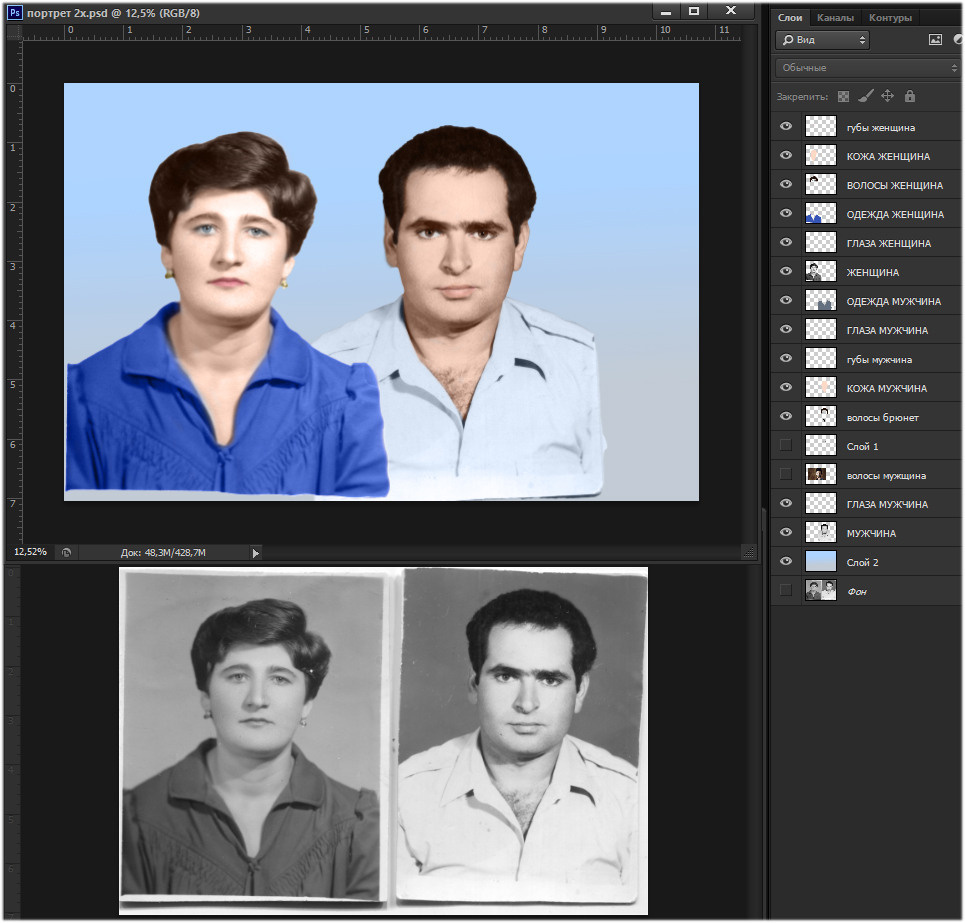Switch to the Контуры tab
Viewport: 965px width, 923px height.
coord(889,18)
